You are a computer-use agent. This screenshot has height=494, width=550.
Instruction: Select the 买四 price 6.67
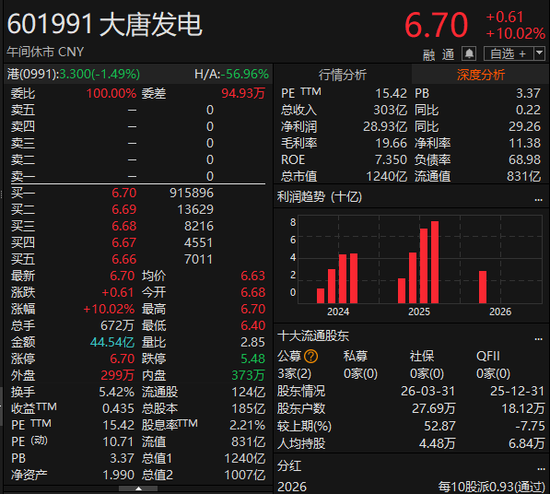point(124,242)
